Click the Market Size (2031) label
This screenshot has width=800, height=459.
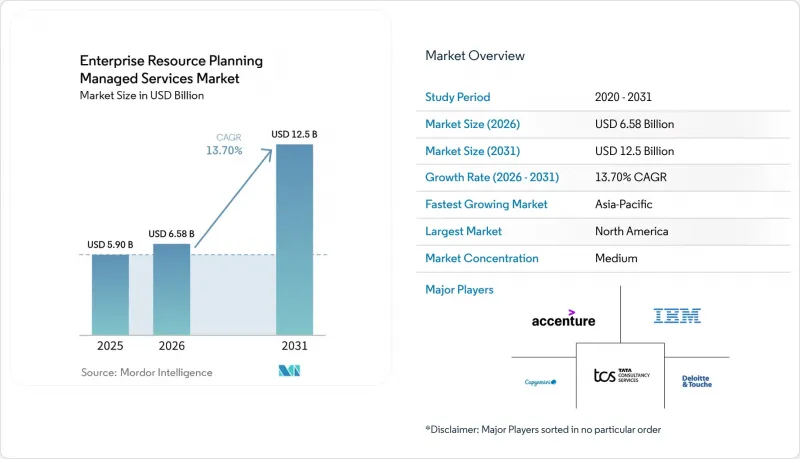click(472, 151)
